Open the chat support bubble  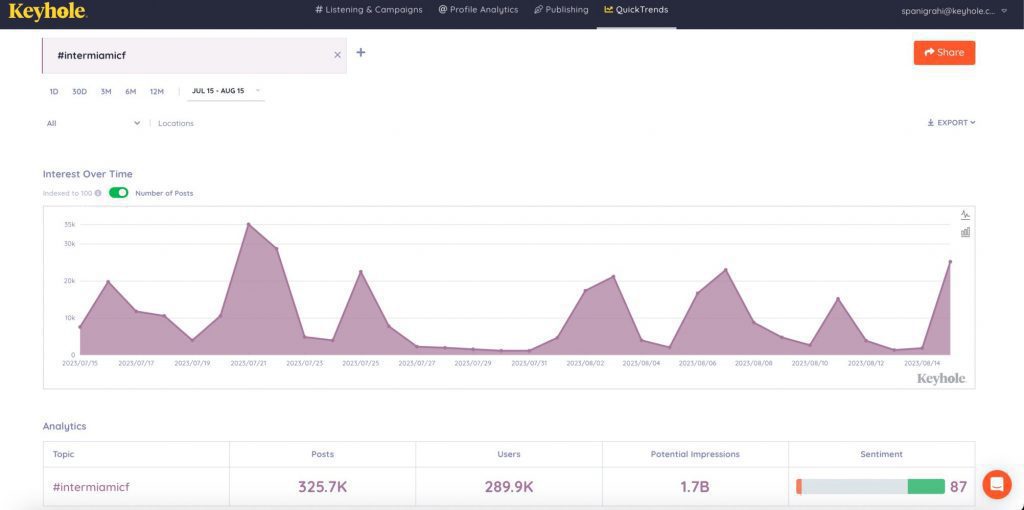pyautogui.click(x=997, y=484)
